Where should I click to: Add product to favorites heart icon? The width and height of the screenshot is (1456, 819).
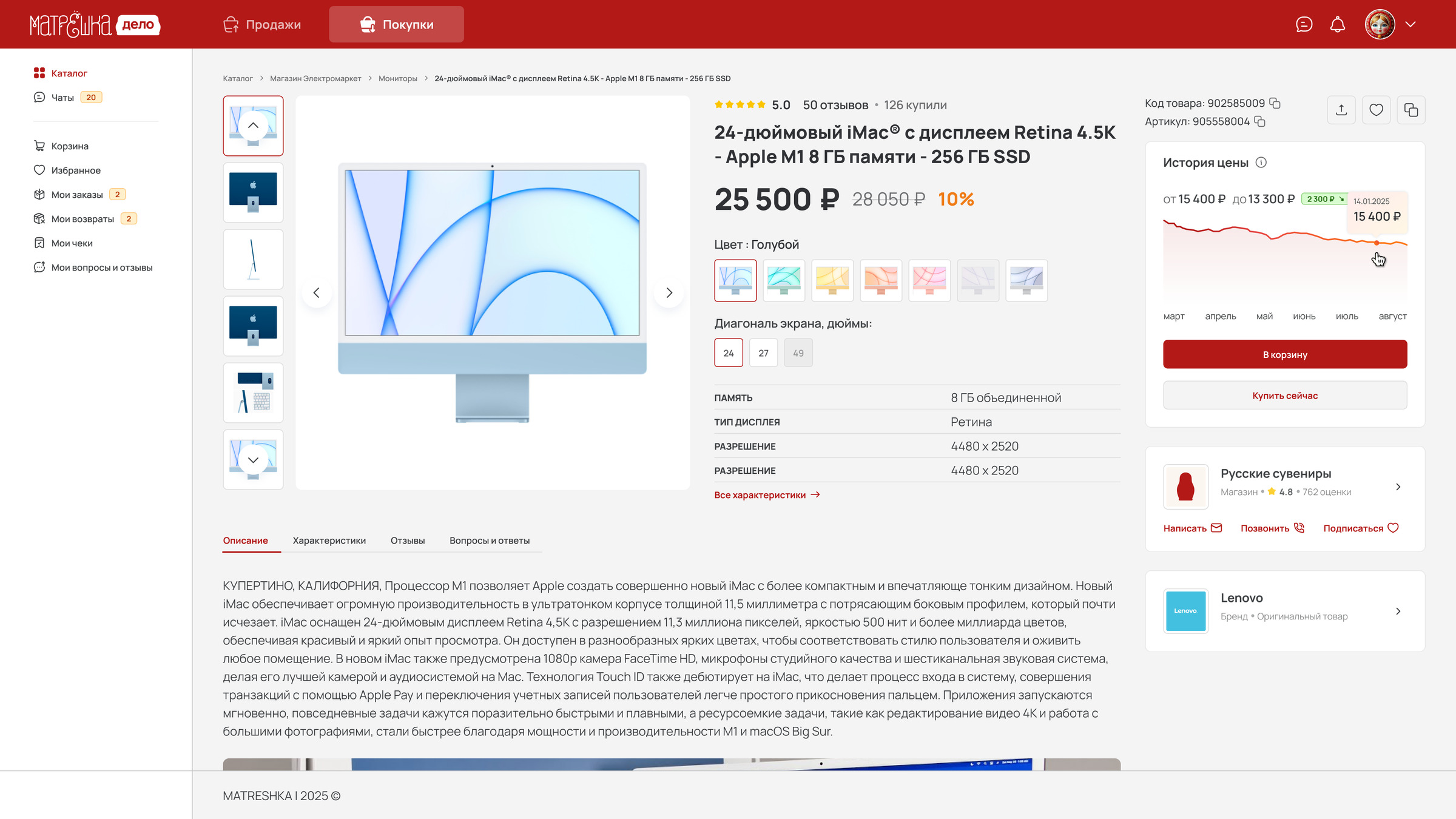tap(1376, 110)
